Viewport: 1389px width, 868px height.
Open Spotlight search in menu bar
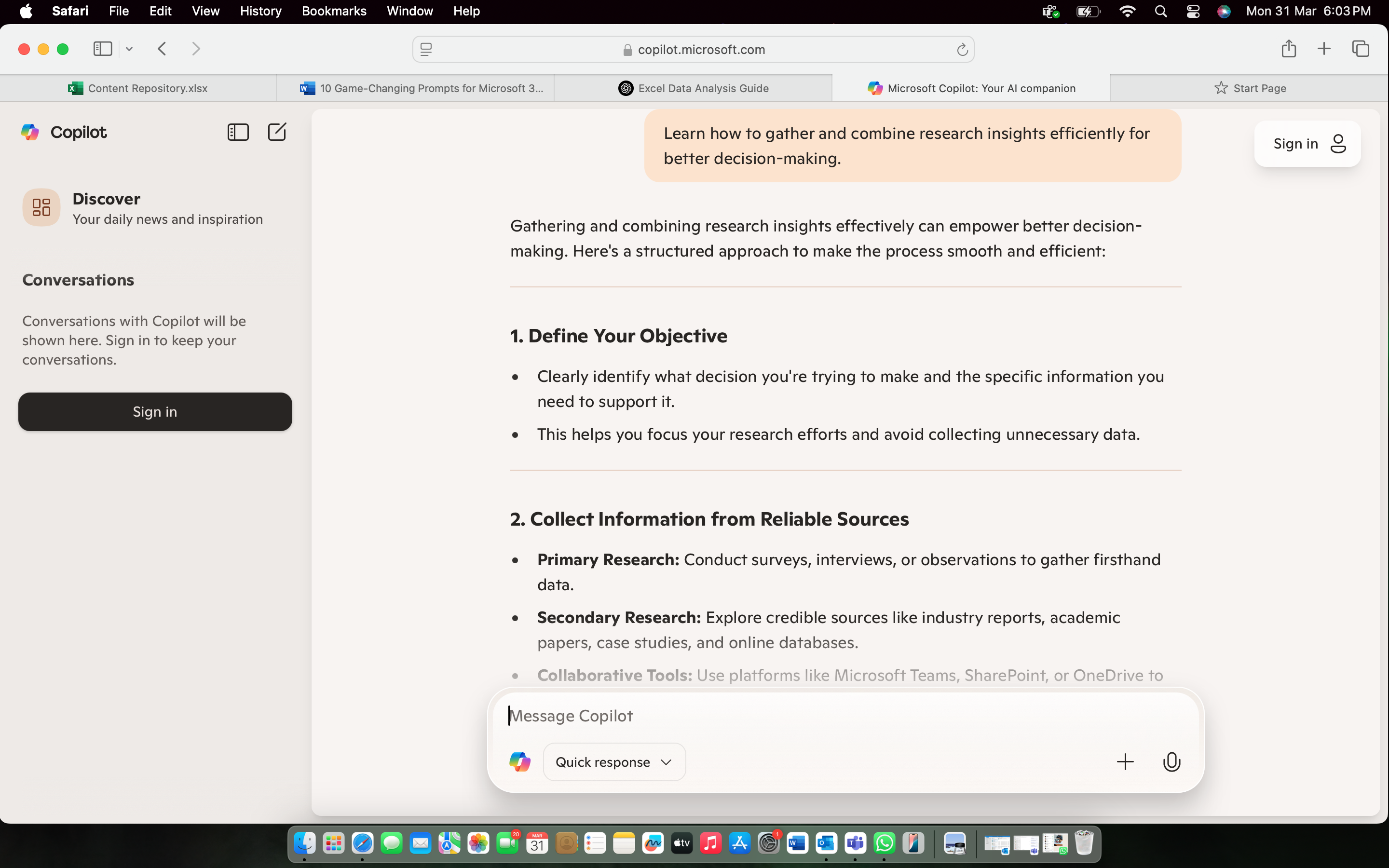1160,12
